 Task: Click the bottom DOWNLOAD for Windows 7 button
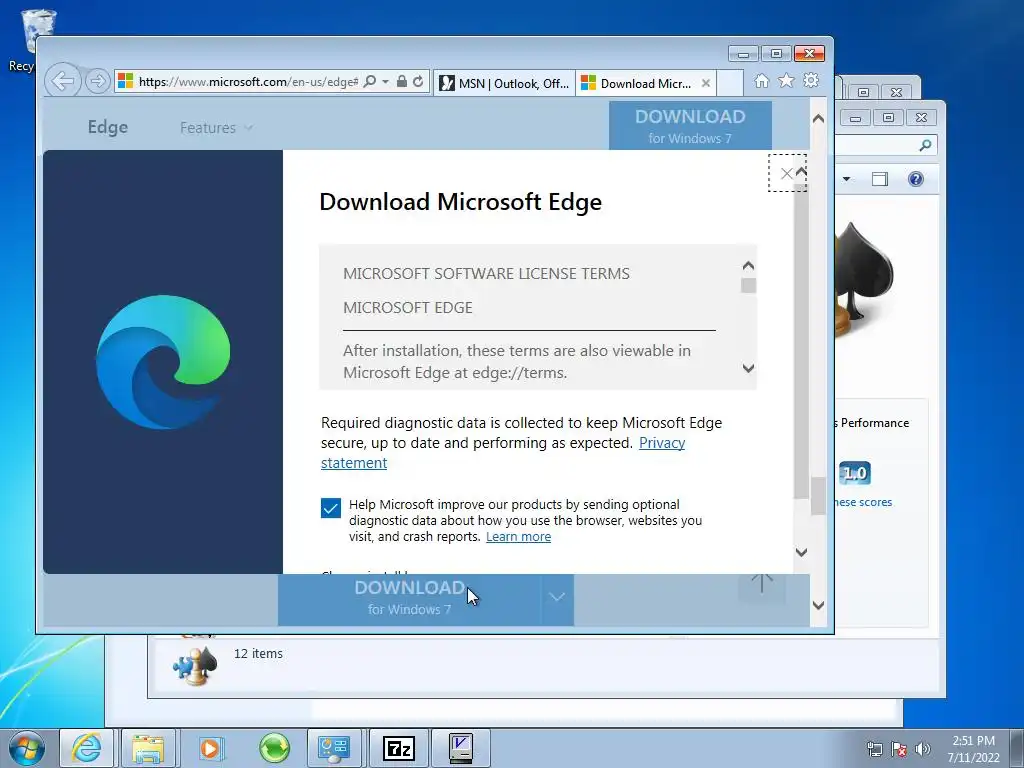[409, 598]
